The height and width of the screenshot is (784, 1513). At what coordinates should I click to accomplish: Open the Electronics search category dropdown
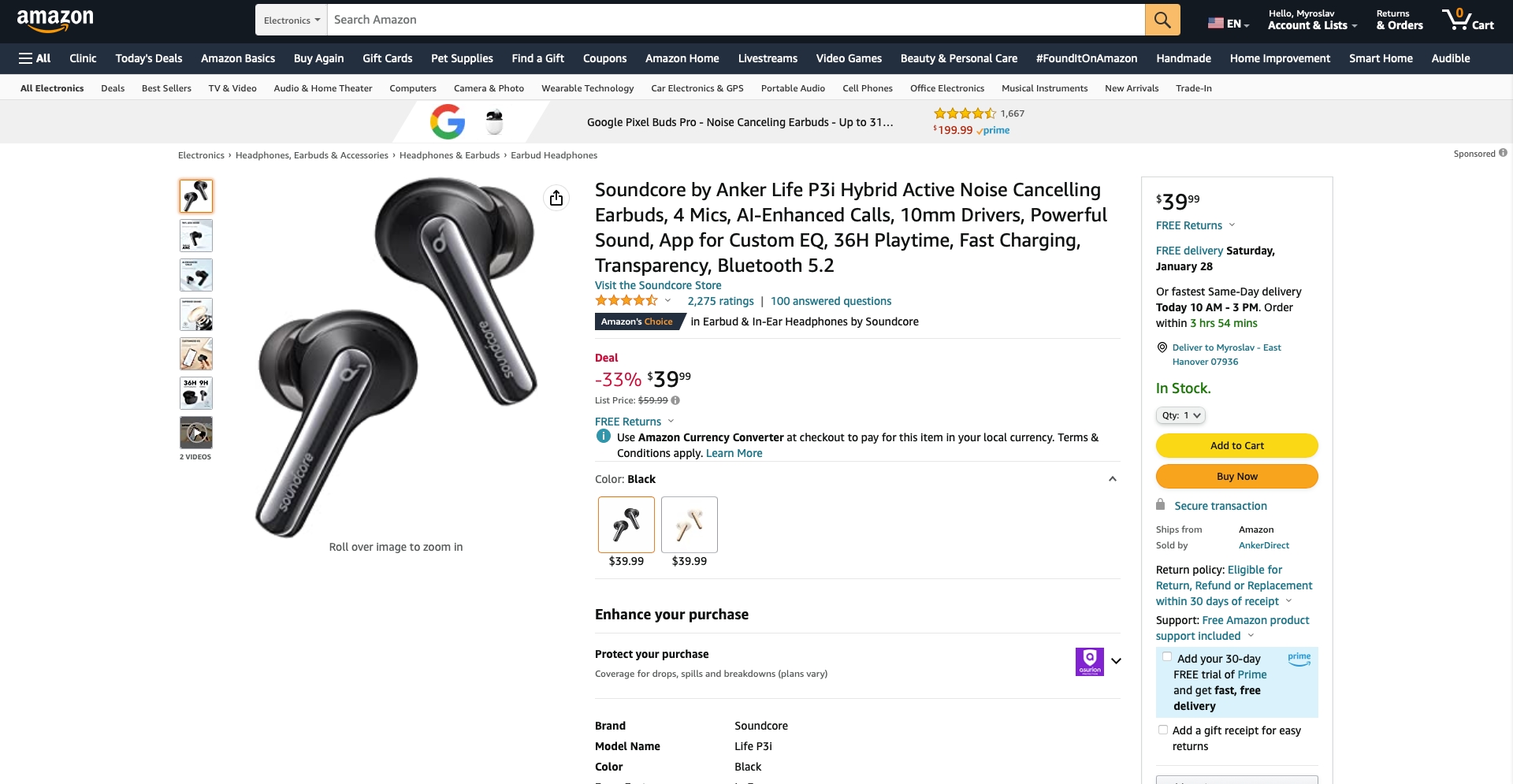(292, 20)
